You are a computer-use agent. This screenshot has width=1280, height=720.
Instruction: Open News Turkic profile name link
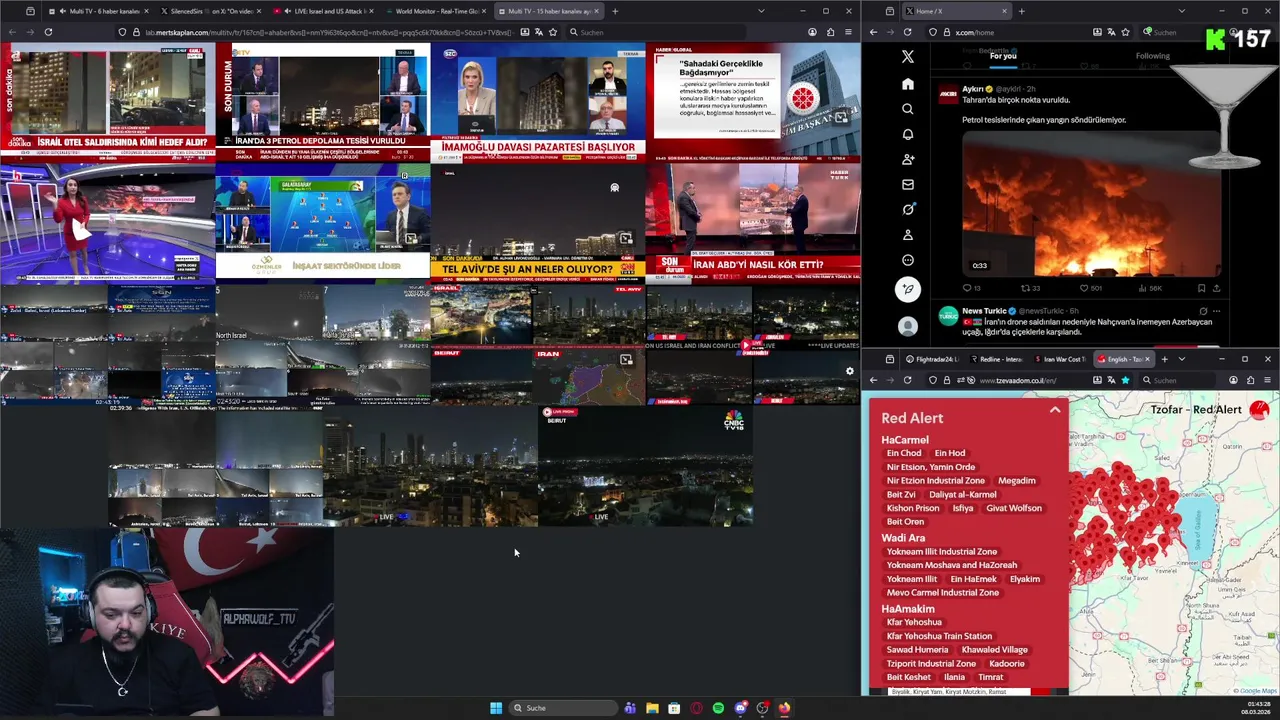pyautogui.click(x=985, y=311)
